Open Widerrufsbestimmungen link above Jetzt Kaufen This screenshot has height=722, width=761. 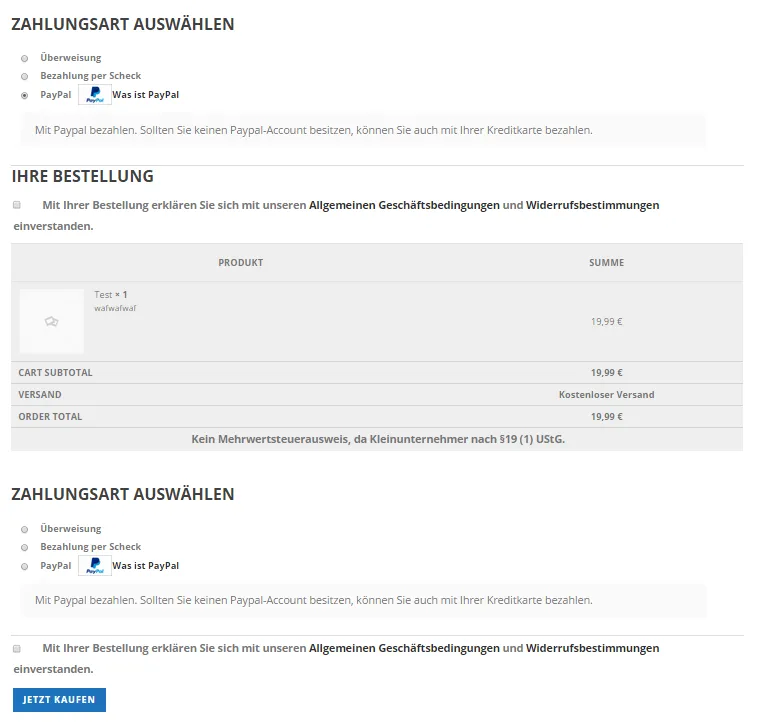coord(593,648)
